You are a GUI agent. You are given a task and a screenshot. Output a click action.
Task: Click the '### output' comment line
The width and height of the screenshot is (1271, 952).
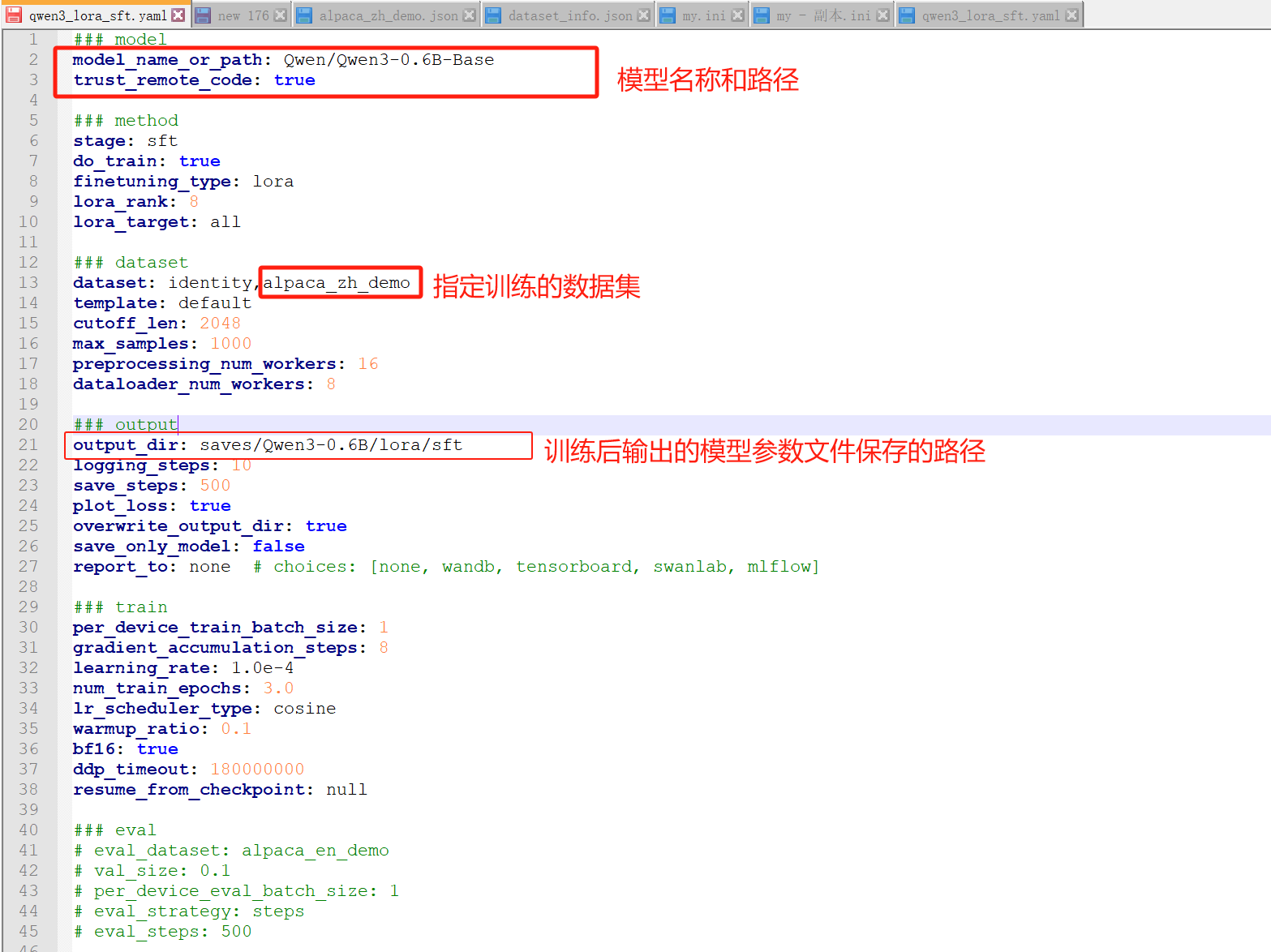pyautogui.click(x=126, y=425)
